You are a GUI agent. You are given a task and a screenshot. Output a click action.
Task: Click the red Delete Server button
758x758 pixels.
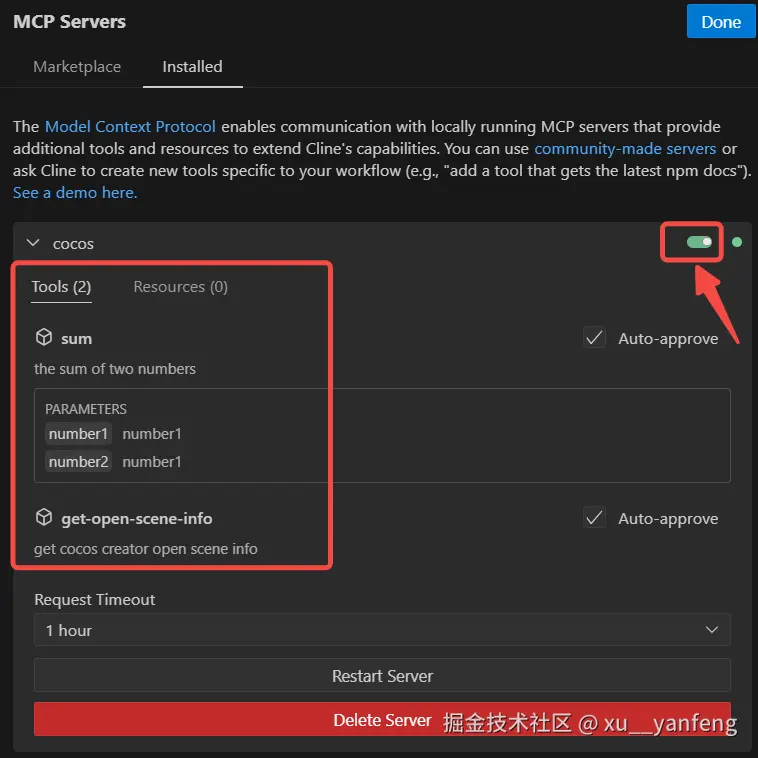(x=382, y=719)
